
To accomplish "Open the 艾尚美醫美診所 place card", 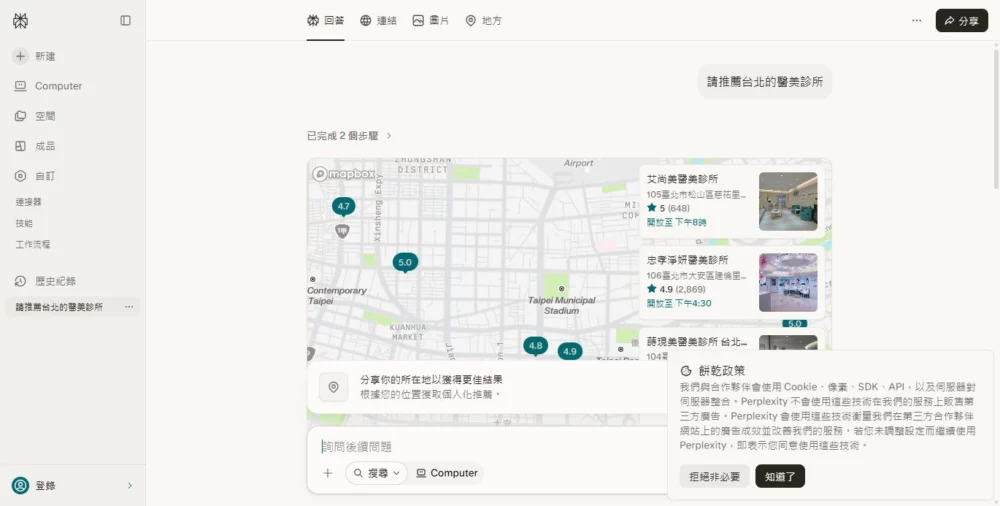I will pos(732,201).
